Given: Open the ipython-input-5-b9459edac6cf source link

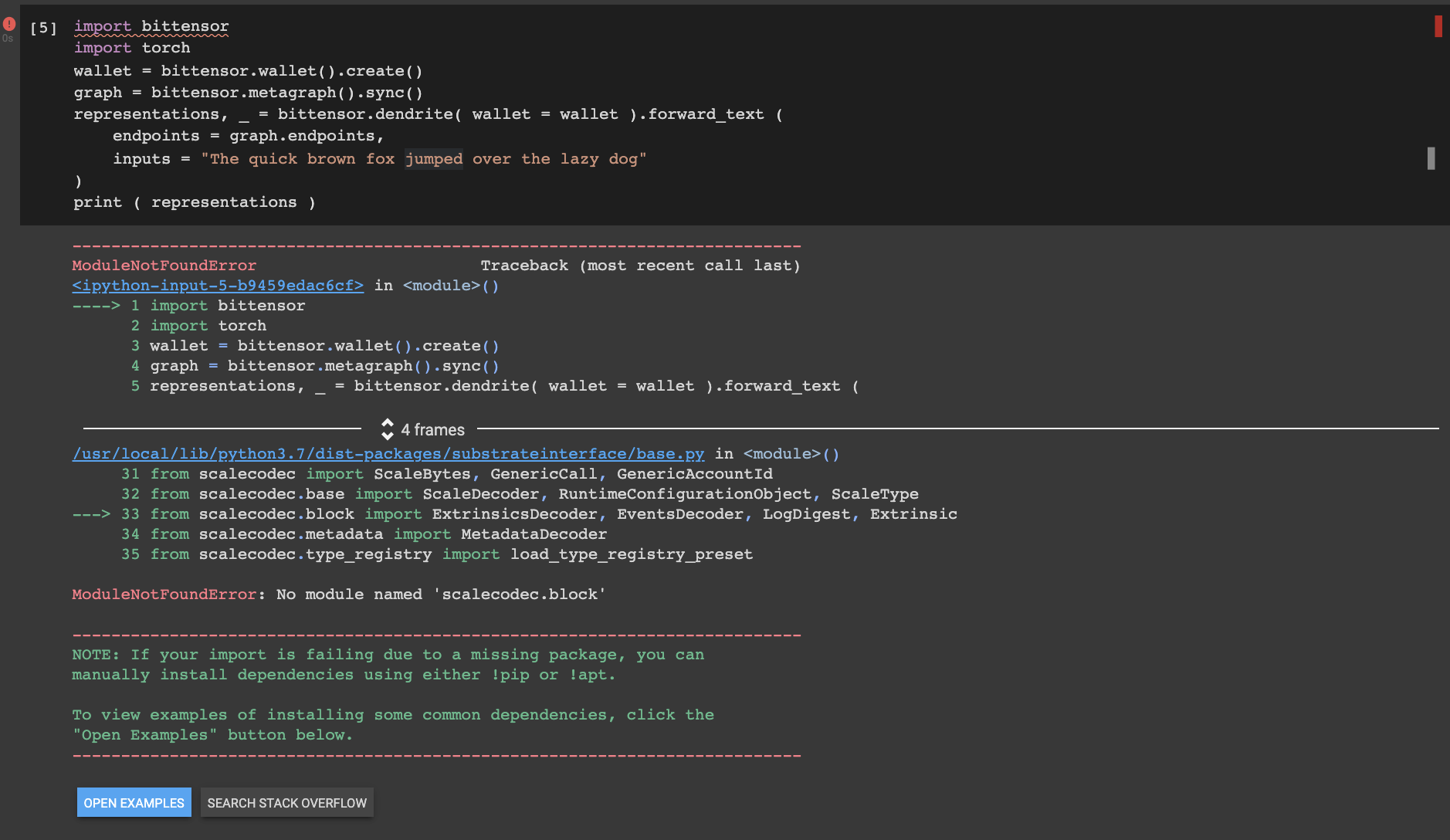Looking at the screenshot, I should coord(217,285).
